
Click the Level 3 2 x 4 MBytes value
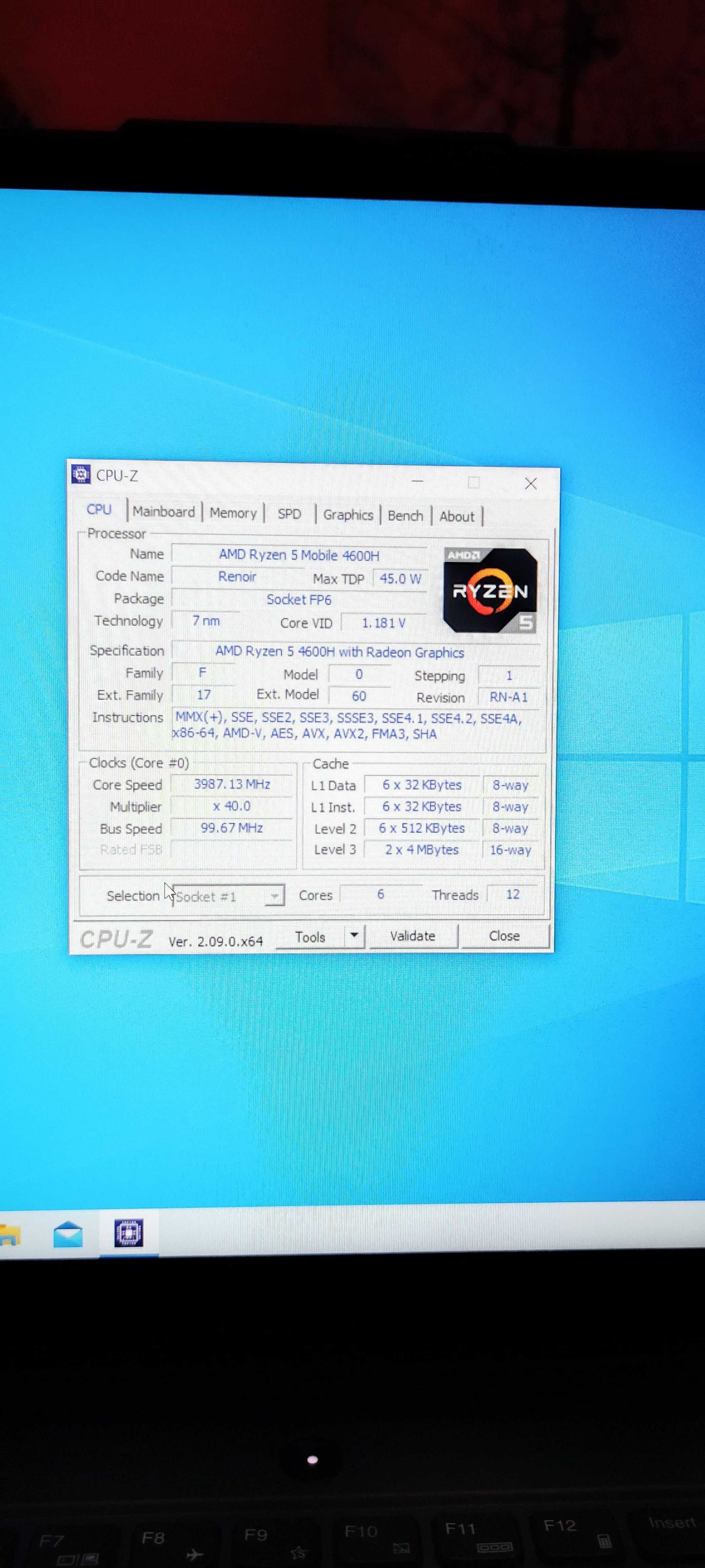(x=422, y=850)
